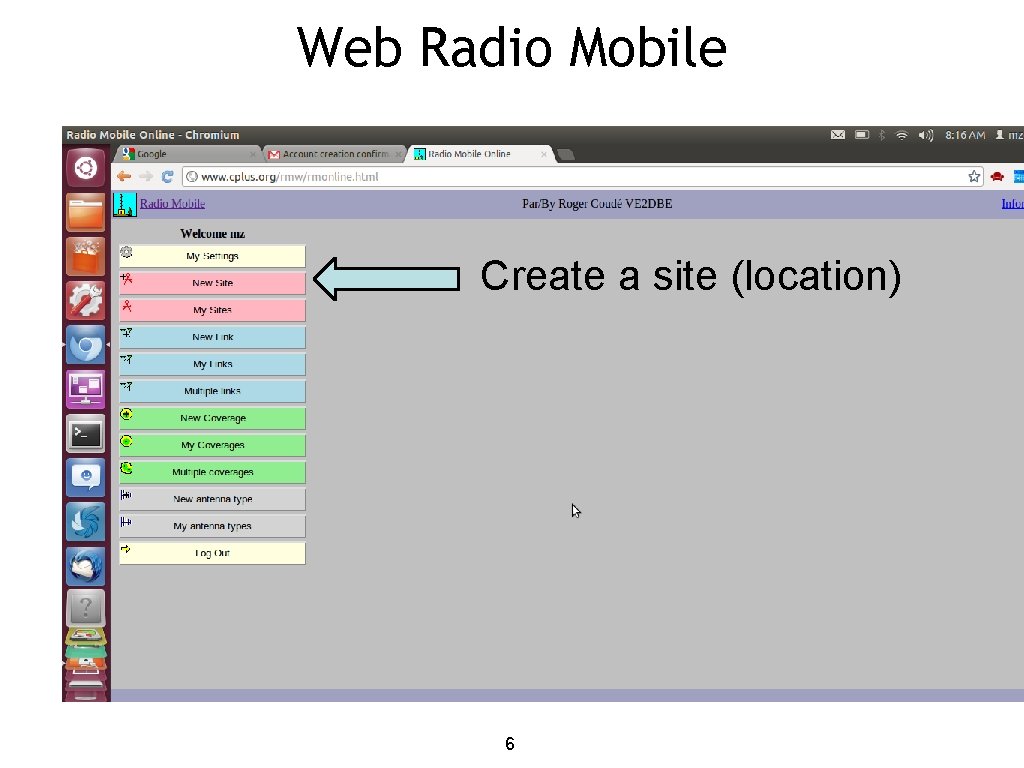The height and width of the screenshot is (768, 1024).
Task: Click the Bluetooth indicator in the top panel
Action: (882, 135)
